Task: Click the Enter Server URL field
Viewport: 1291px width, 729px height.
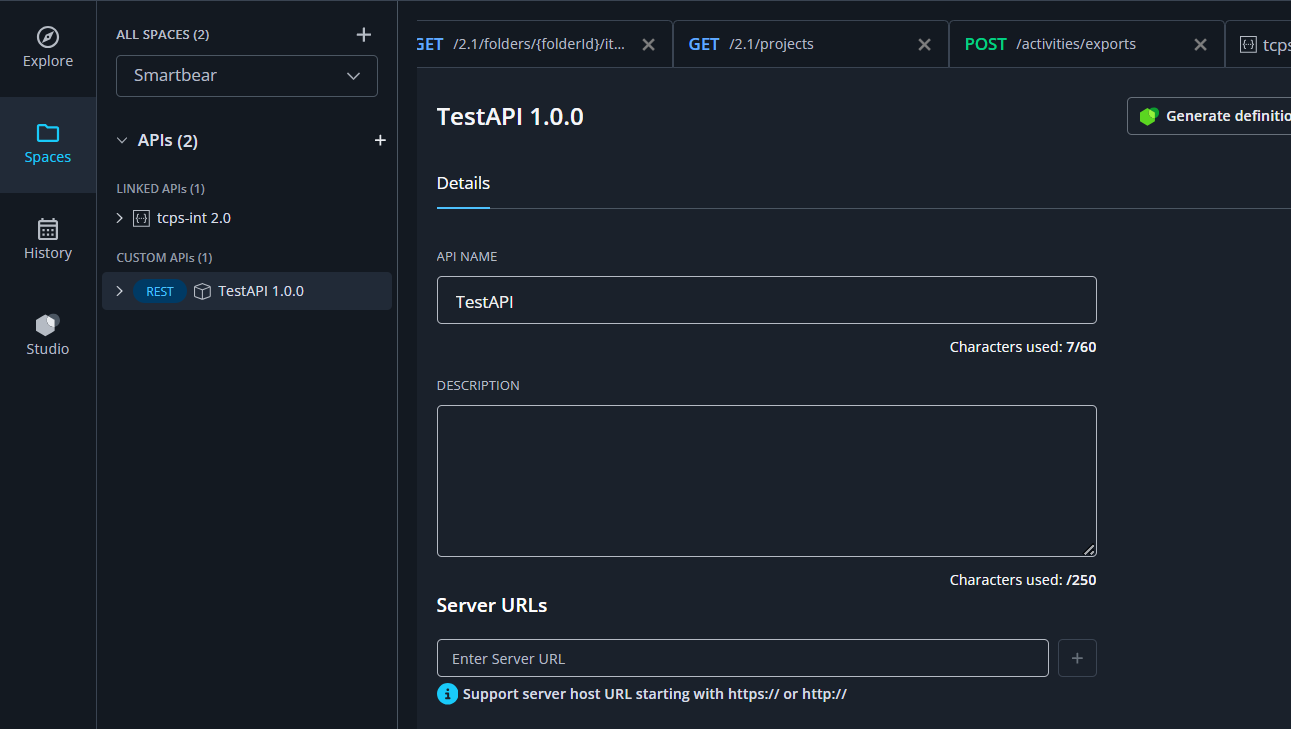Action: tap(742, 658)
